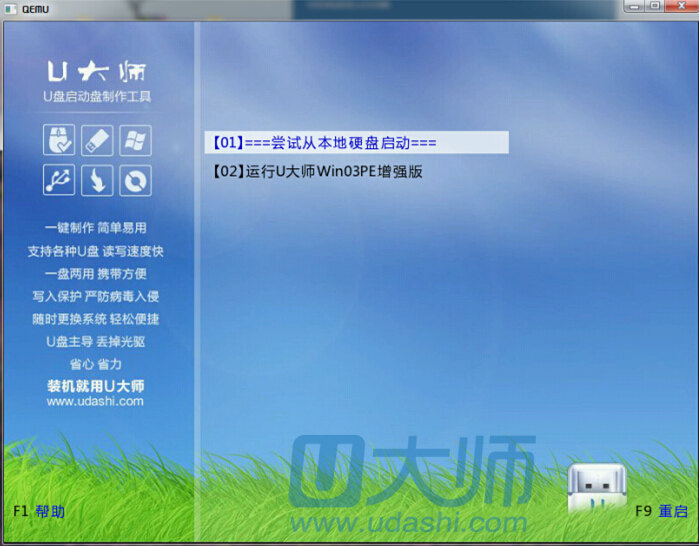The height and width of the screenshot is (546, 699).
Task: Click the 随时更换系统 轻松便捷 text line
Action: [95, 319]
